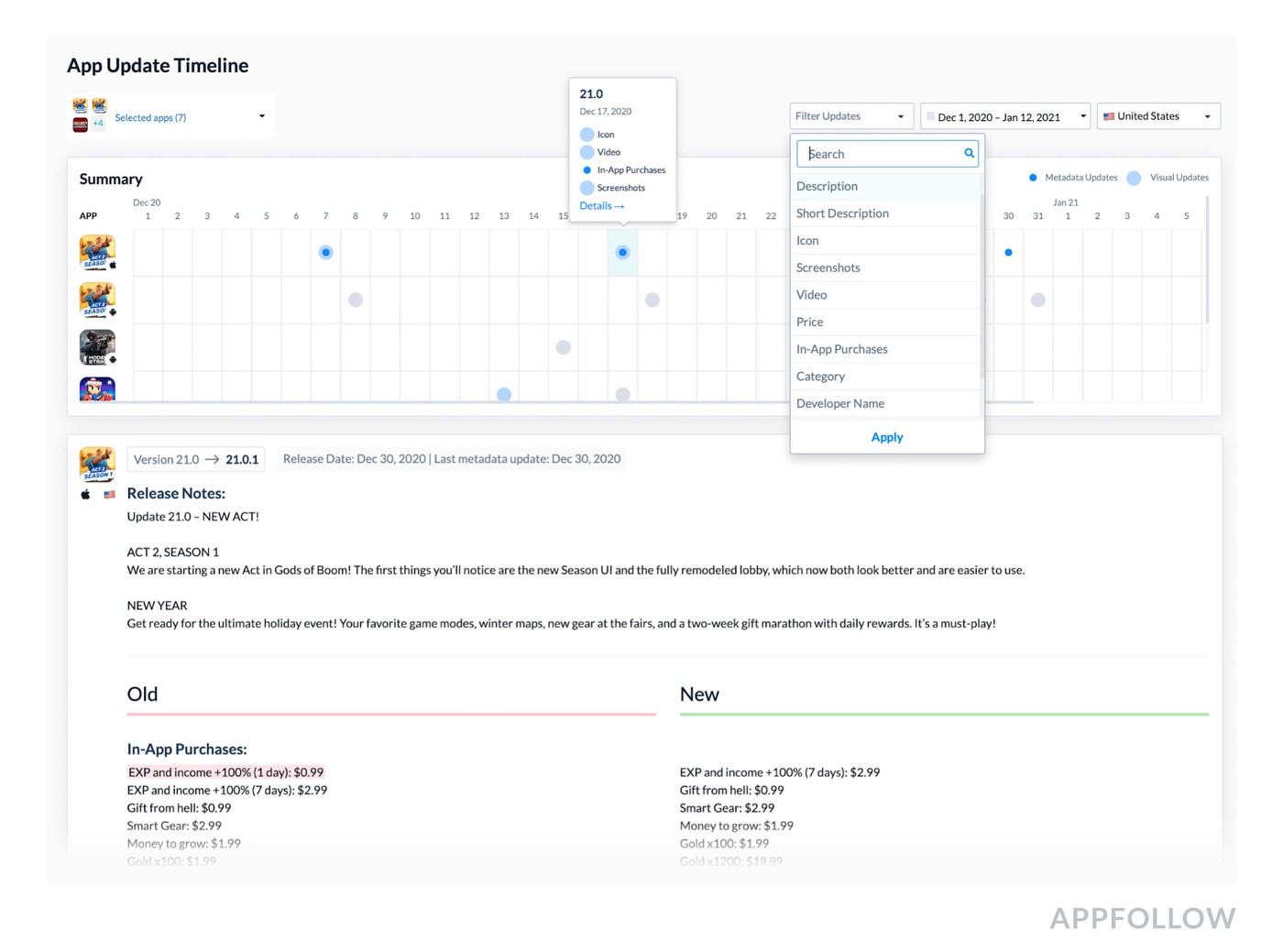
Task: Click the app icon beside Version 21.0
Action: pyautogui.click(x=97, y=464)
